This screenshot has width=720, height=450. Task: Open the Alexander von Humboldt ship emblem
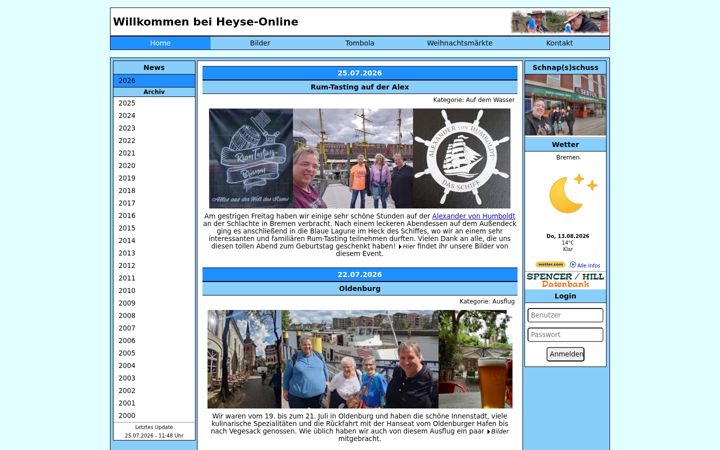461,158
